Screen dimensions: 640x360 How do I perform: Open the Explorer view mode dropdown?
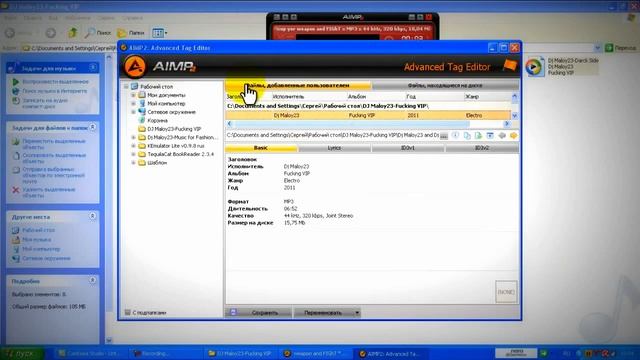click(165, 33)
